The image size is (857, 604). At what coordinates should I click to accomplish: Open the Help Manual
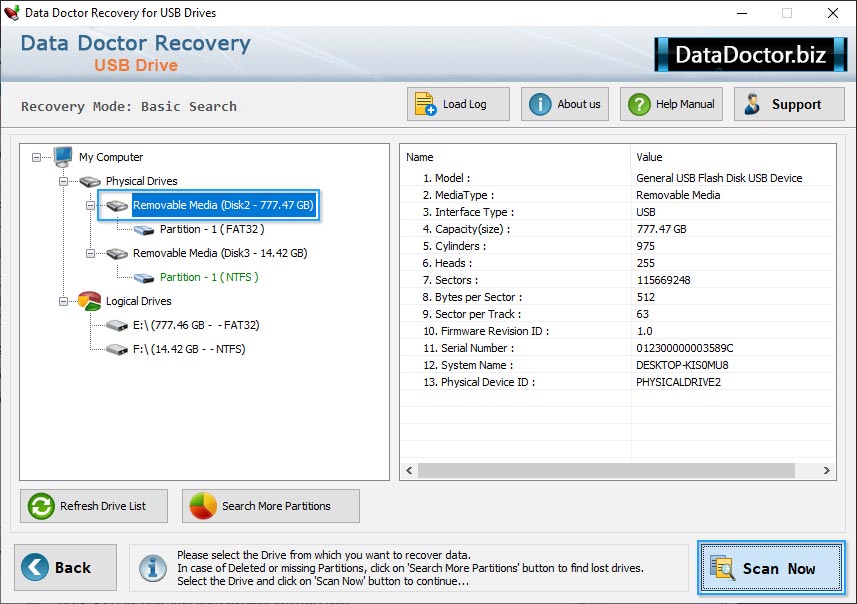point(671,104)
